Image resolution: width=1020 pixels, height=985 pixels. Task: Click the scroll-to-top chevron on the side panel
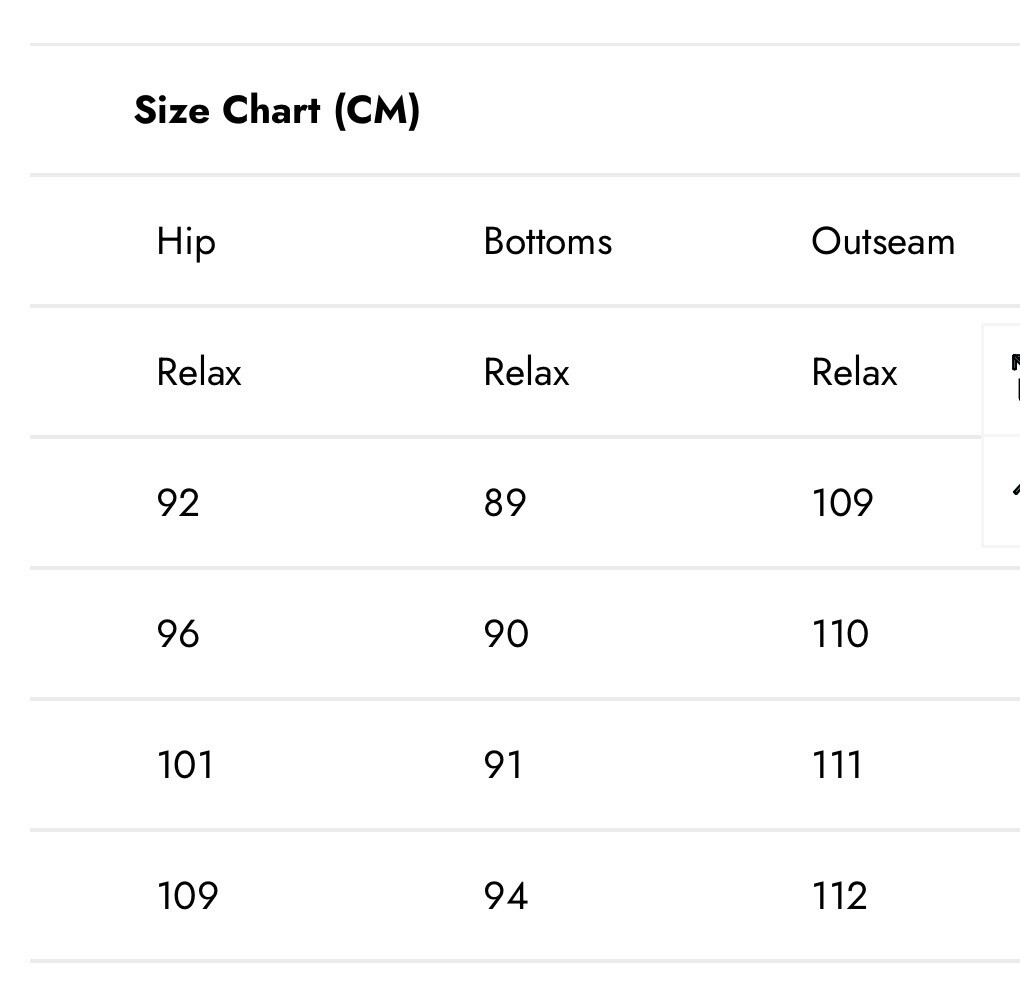coord(1015,489)
